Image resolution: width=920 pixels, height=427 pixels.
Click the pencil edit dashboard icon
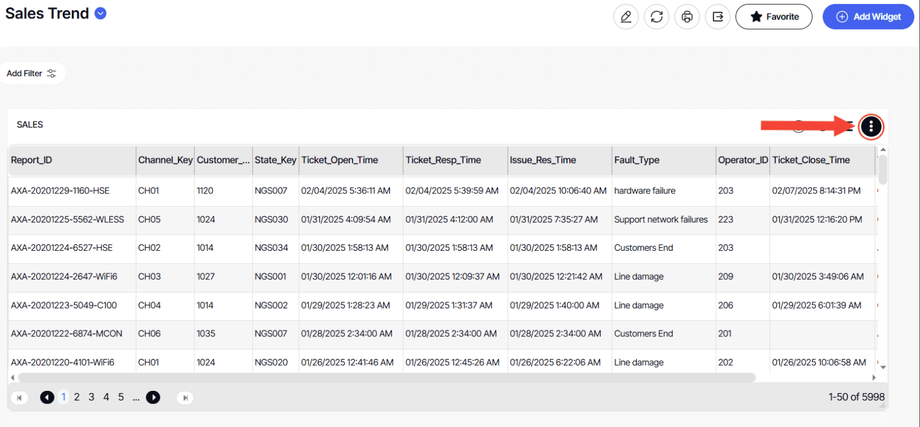click(x=626, y=17)
